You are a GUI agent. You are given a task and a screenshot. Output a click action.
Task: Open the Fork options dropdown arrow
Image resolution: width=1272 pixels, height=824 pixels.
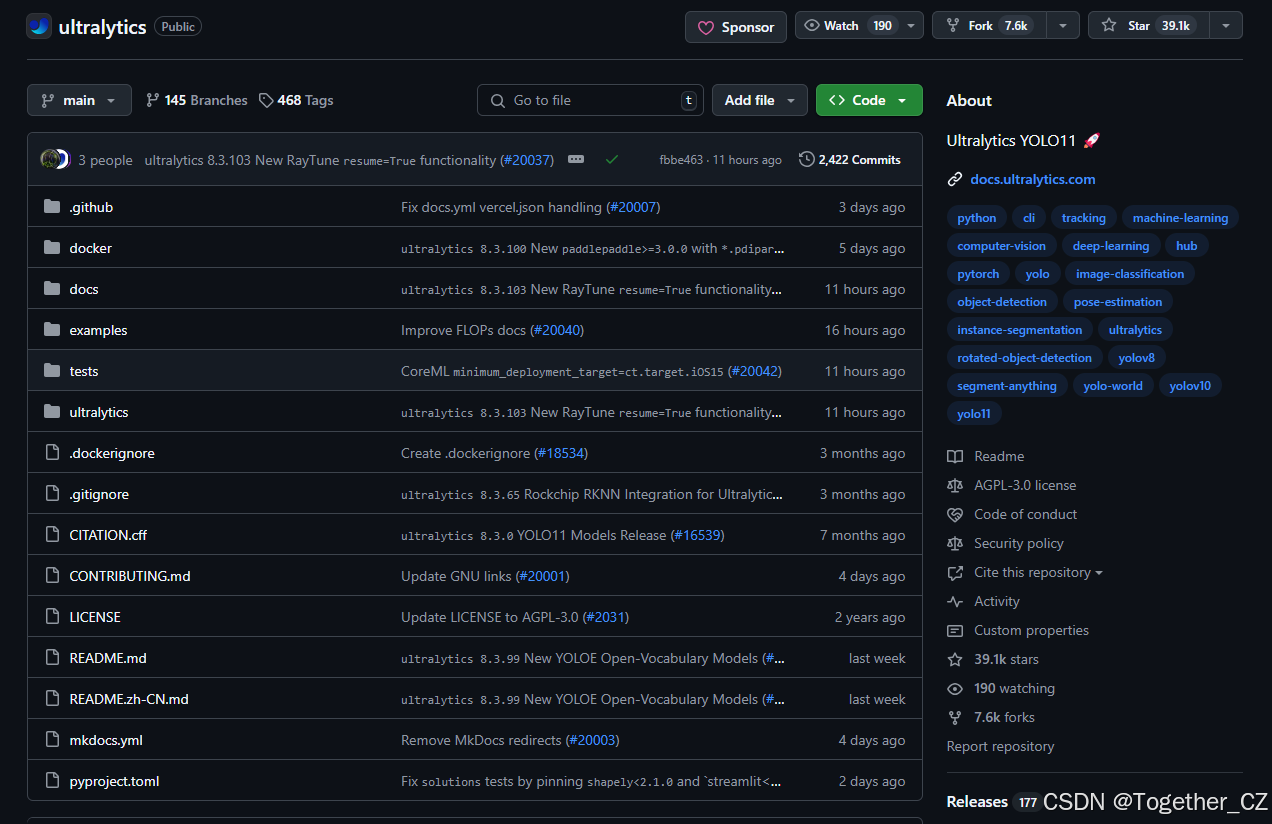pos(1062,26)
